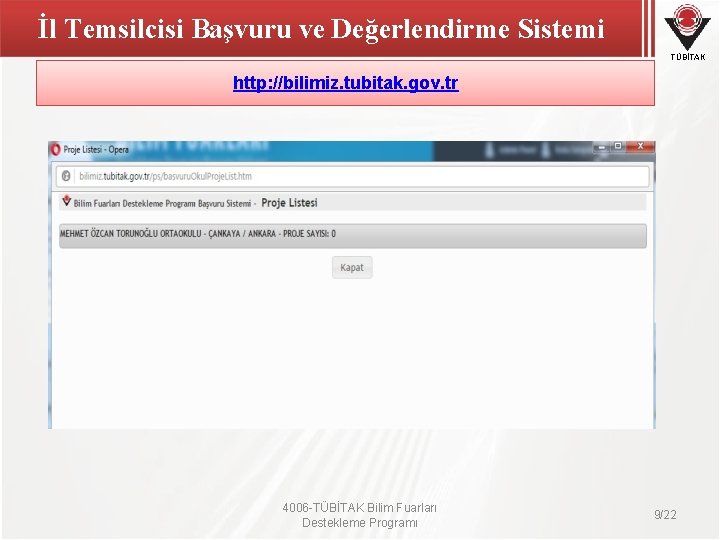Screen dimensions: 720x540
Task: Maximize the Proje Listesi Opera window
Action: click(618, 146)
